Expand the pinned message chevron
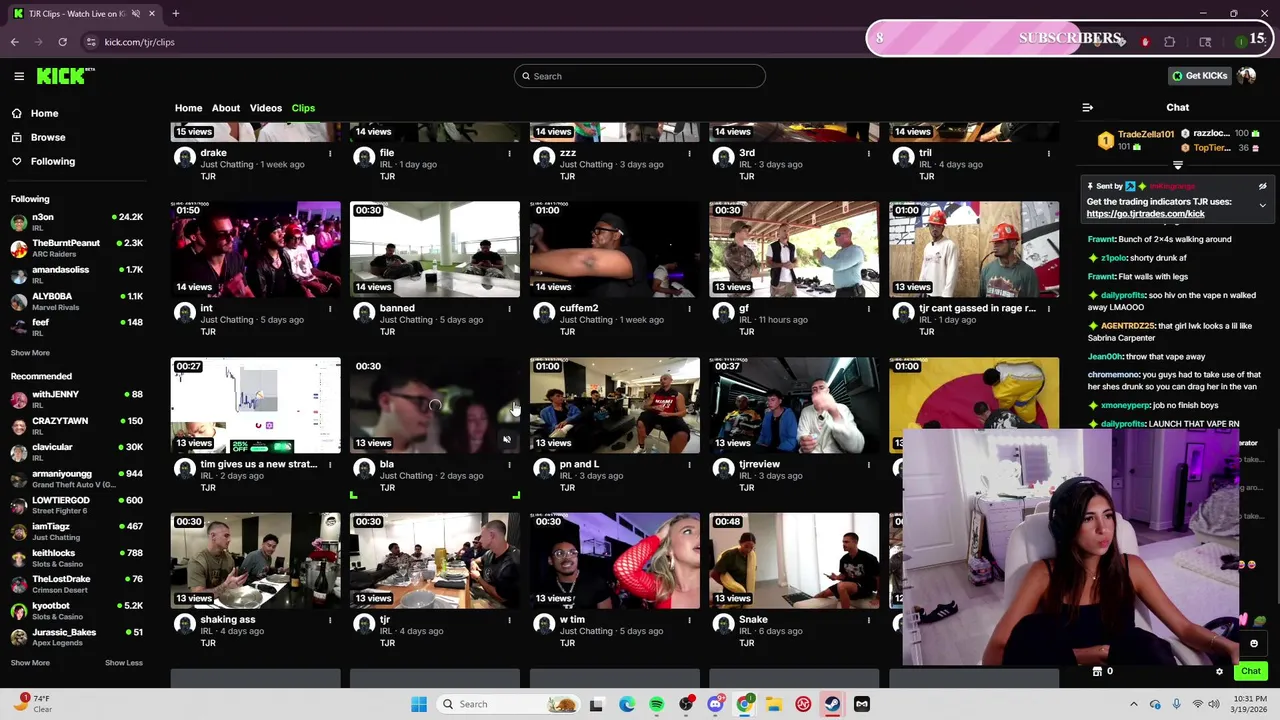This screenshot has height=720, width=1280. 1262,206
